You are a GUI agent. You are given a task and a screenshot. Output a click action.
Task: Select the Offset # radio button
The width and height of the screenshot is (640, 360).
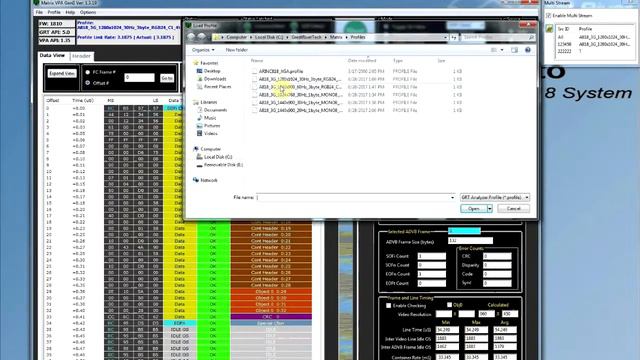88,83
